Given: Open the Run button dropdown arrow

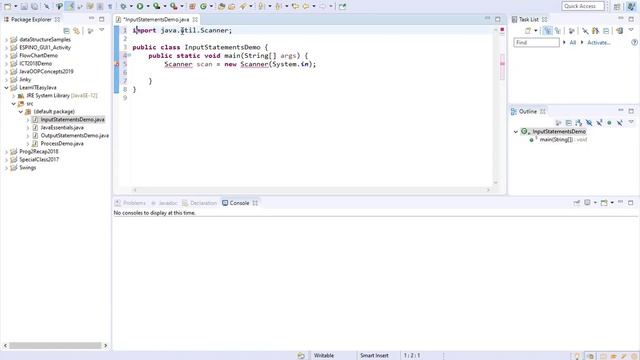Looking at the screenshot, I should pyautogui.click(x=148, y=6).
